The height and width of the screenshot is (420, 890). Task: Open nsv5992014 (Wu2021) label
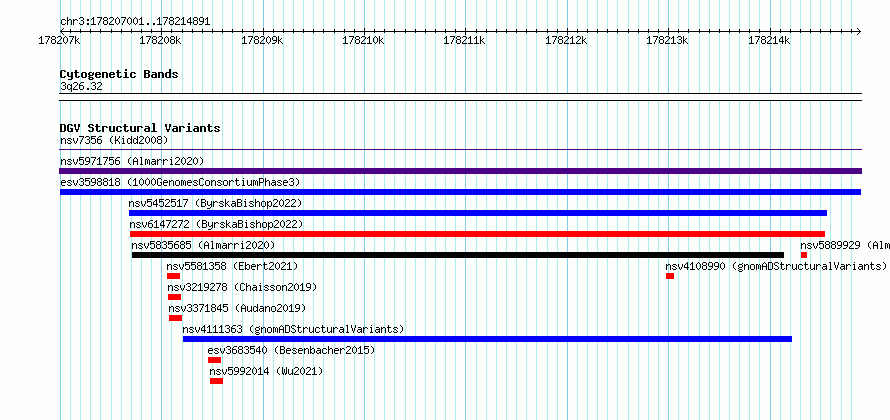click(267, 371)
